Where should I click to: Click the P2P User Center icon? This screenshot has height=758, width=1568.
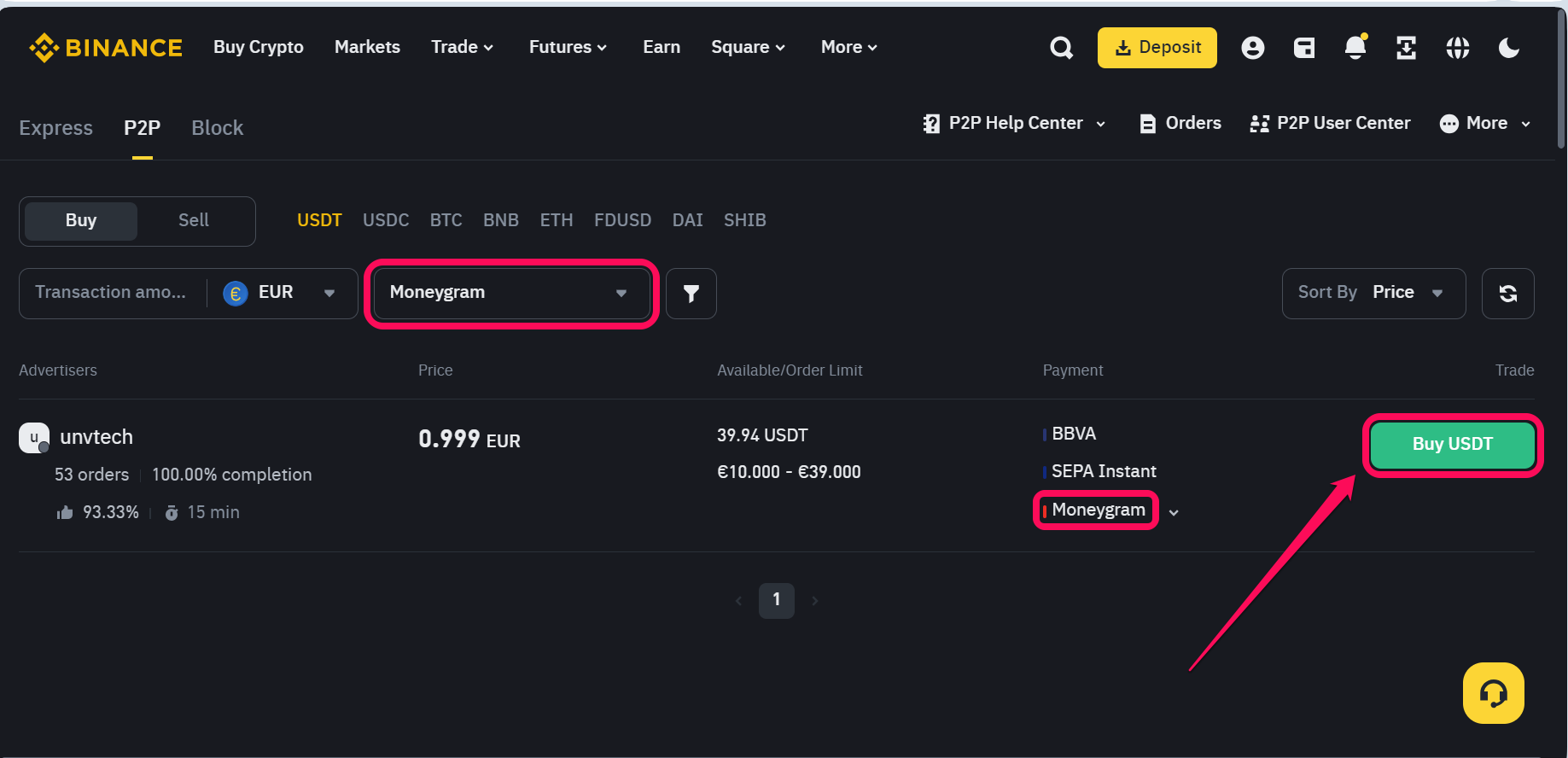(1259, 124)
